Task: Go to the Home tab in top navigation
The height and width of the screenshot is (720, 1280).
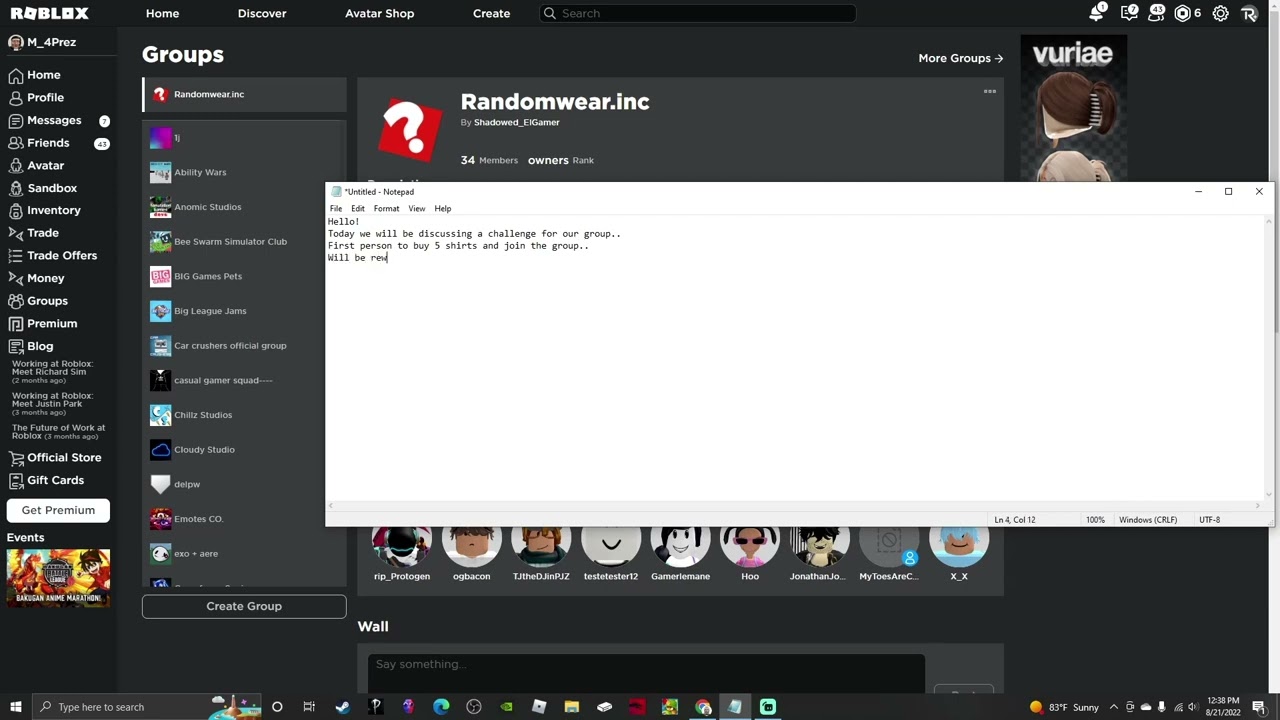Action: pyautogui.click(x=162, y=13)
